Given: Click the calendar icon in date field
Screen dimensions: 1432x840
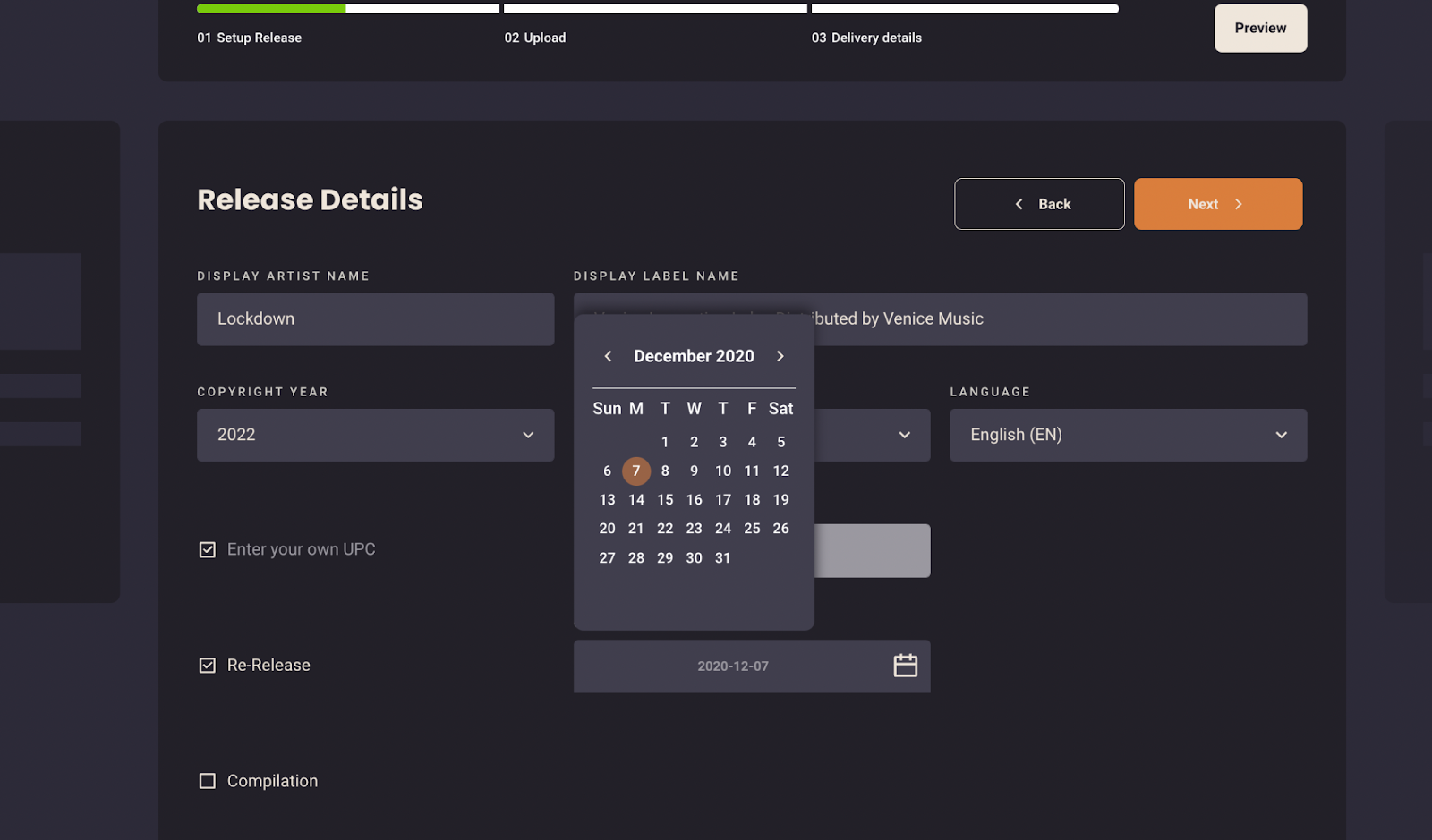Looking at the screenshot, I should 905,666.
